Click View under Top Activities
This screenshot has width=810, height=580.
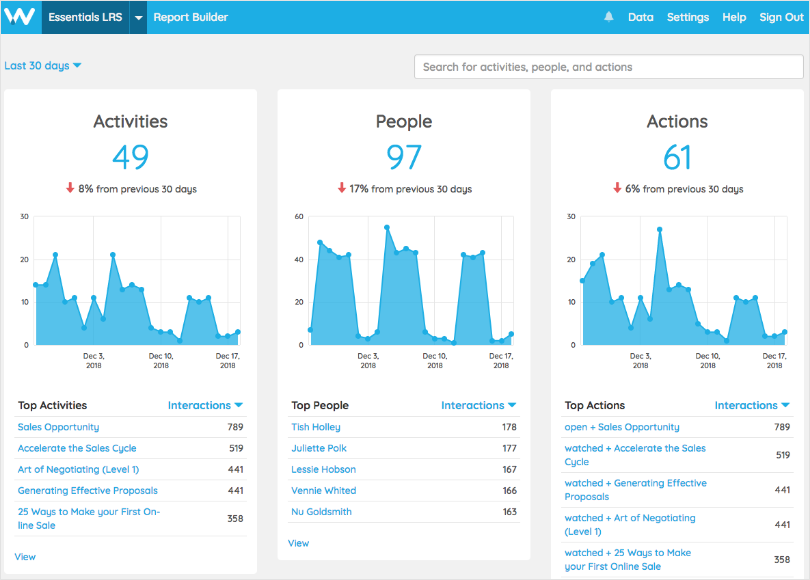point(25,557)
